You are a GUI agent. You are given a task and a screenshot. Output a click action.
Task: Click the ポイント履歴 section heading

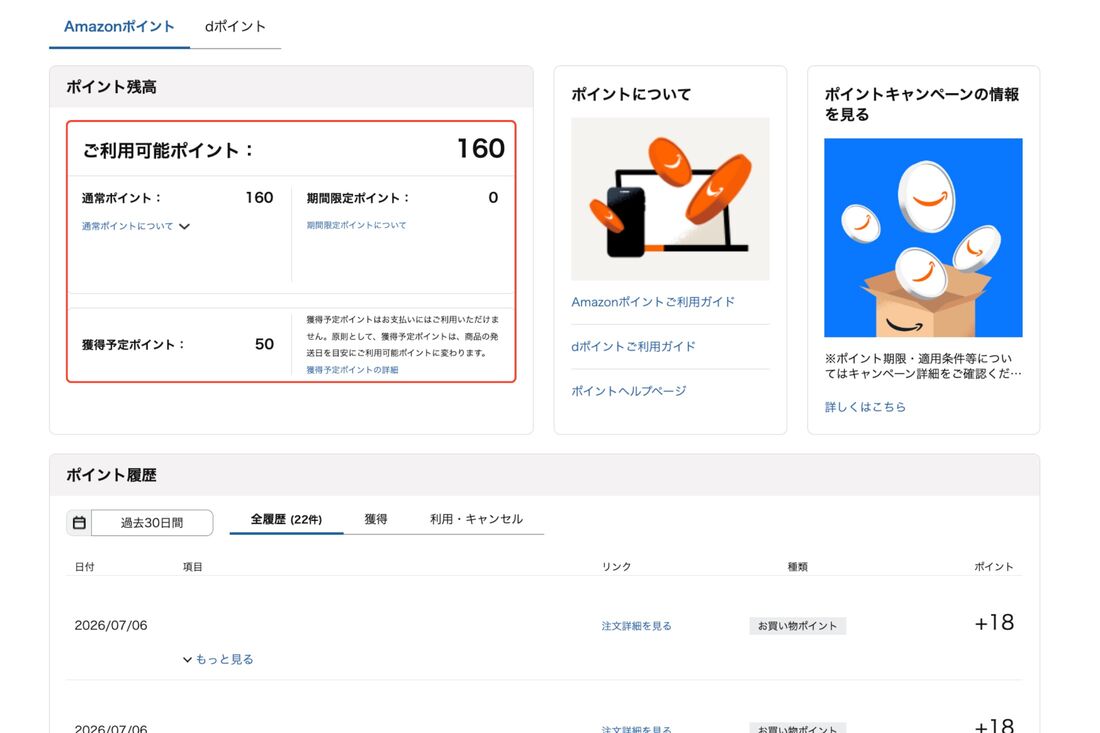pyautogui.click(x=112, y=475)
